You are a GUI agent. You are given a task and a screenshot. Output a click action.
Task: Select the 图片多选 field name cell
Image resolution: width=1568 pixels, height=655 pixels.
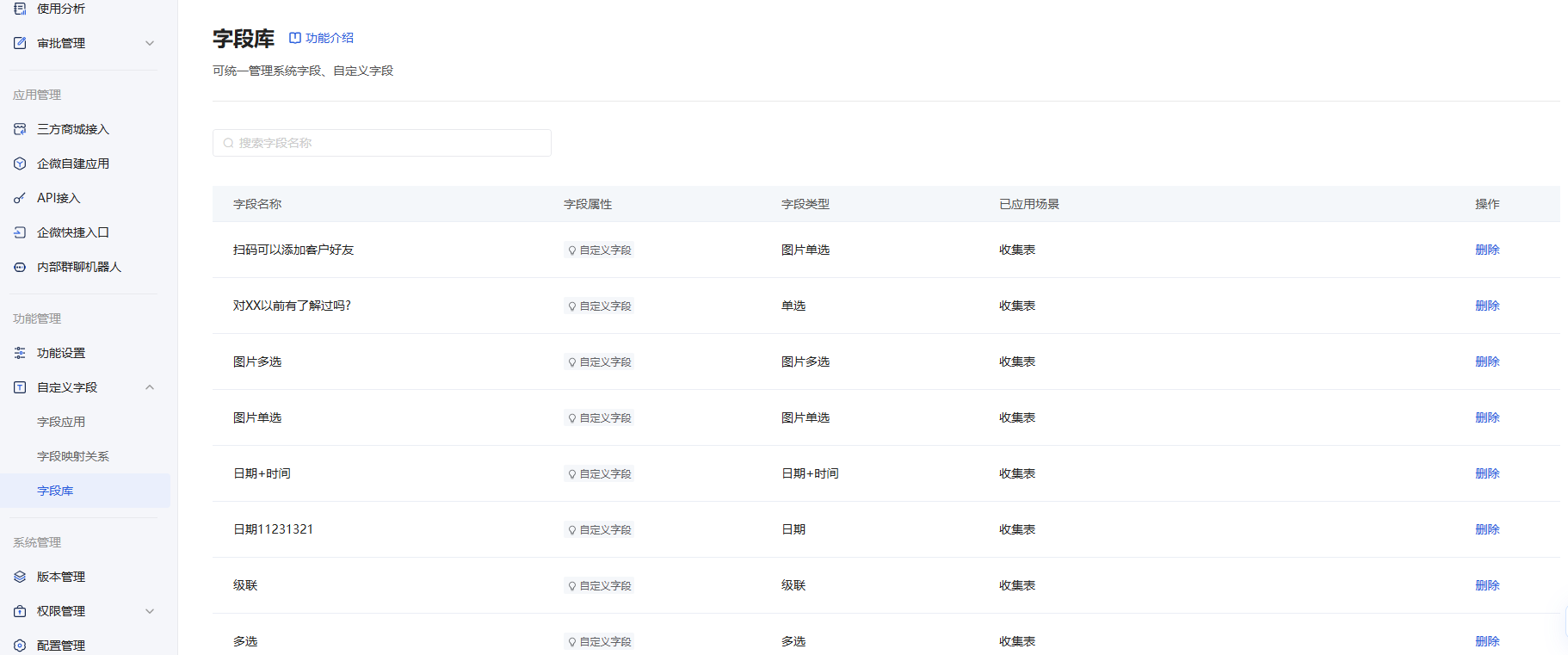(x=257, y=361)
